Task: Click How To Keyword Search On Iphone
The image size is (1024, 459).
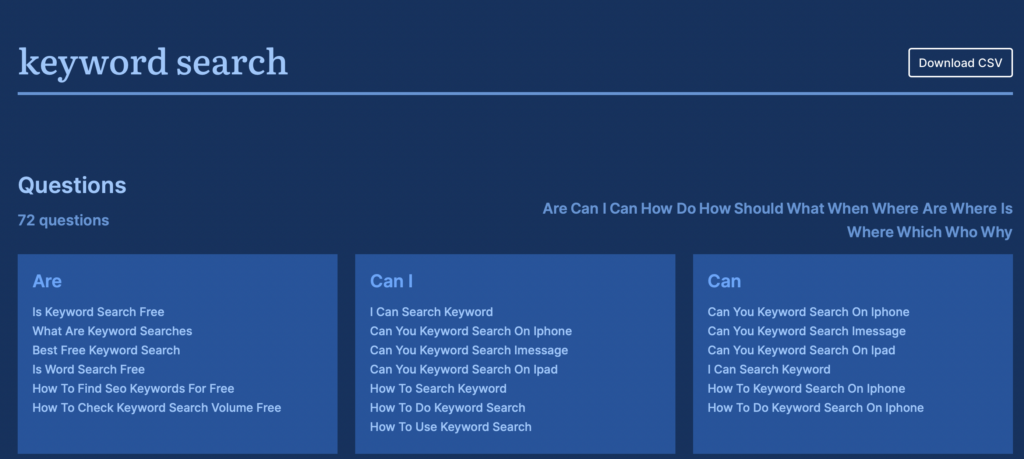Action: coord(807,388)
